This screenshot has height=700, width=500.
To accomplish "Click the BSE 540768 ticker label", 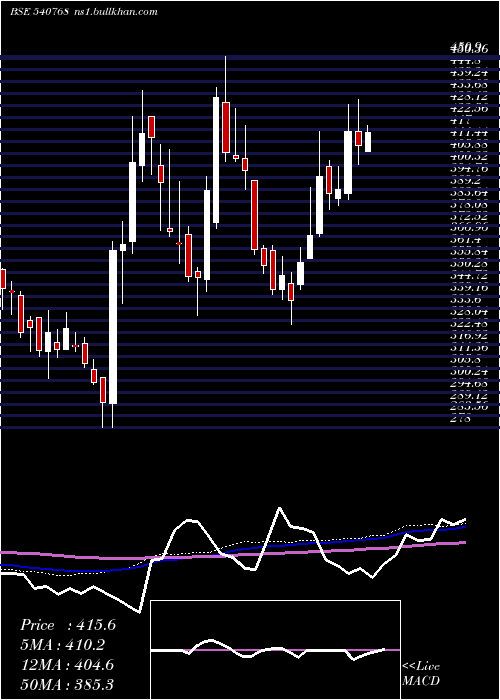I will point(39,12).
